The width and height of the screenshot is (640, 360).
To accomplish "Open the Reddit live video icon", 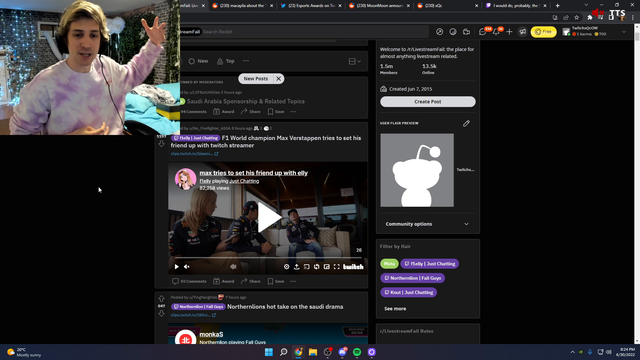I will click(x=467, y=32).
